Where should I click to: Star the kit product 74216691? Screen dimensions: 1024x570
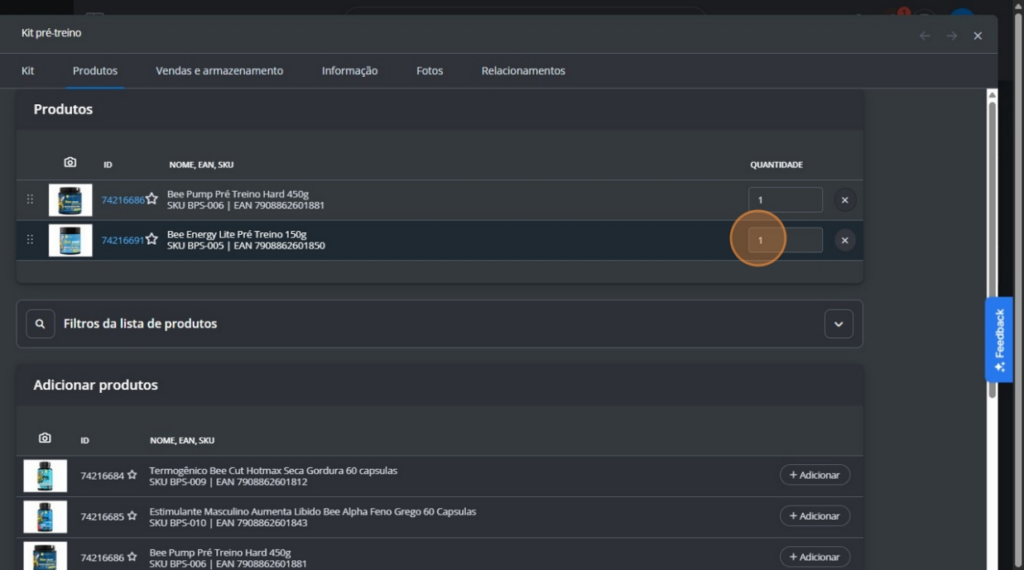(152, 239)
